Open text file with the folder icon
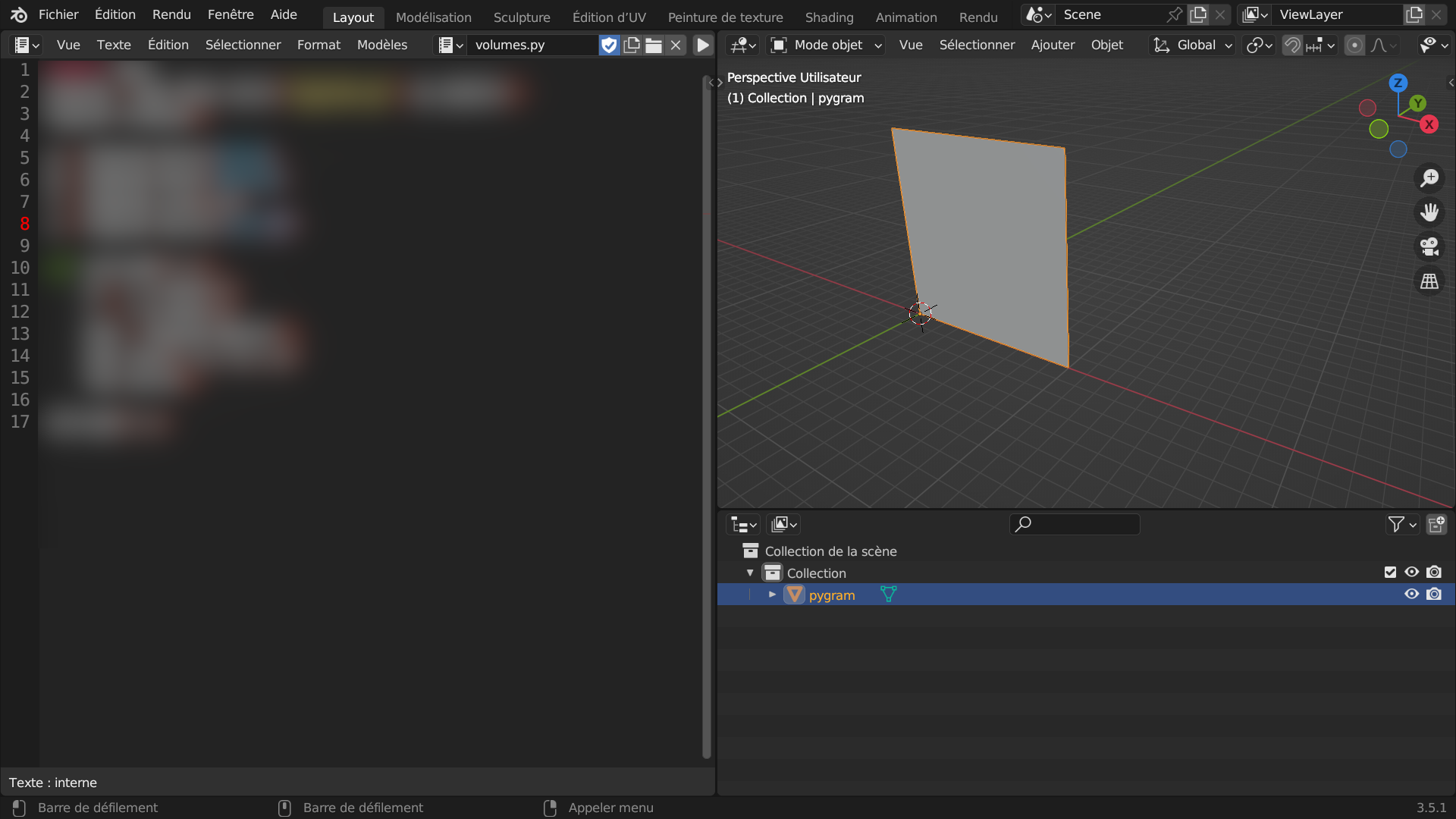The width and height of the screenshot is (1456, 819). 654,45
